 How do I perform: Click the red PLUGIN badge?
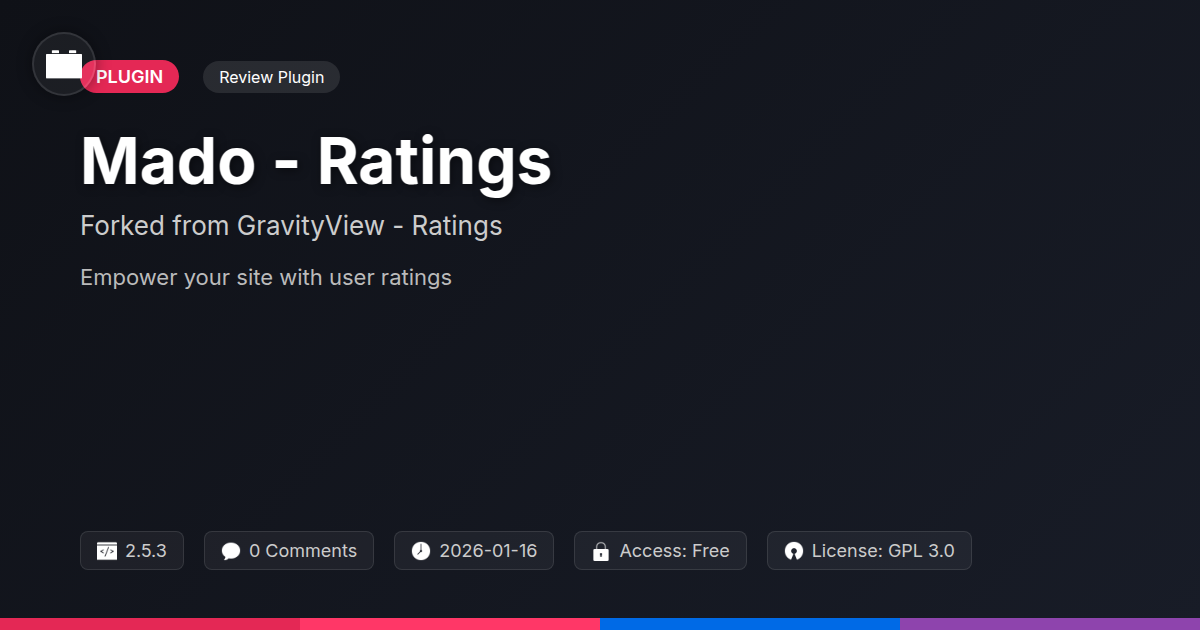(130, 77)
